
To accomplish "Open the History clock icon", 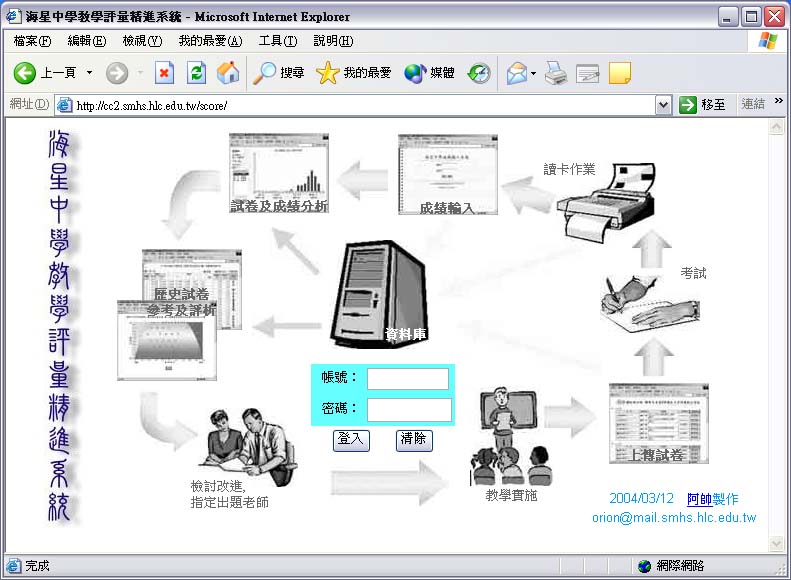I will [479, 73].
